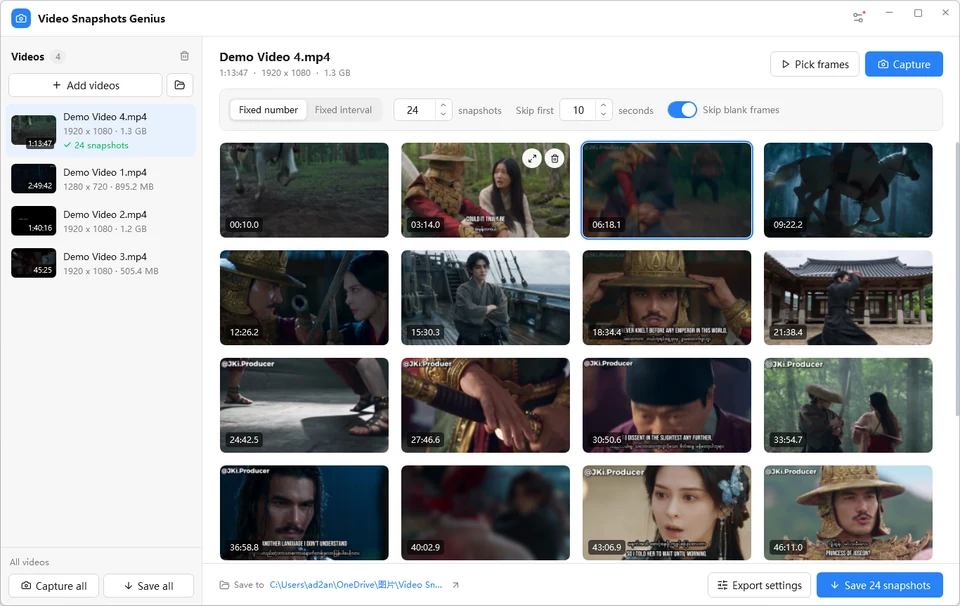Select Demo Video 1.mp4 in list

click(x=101, y=179)
